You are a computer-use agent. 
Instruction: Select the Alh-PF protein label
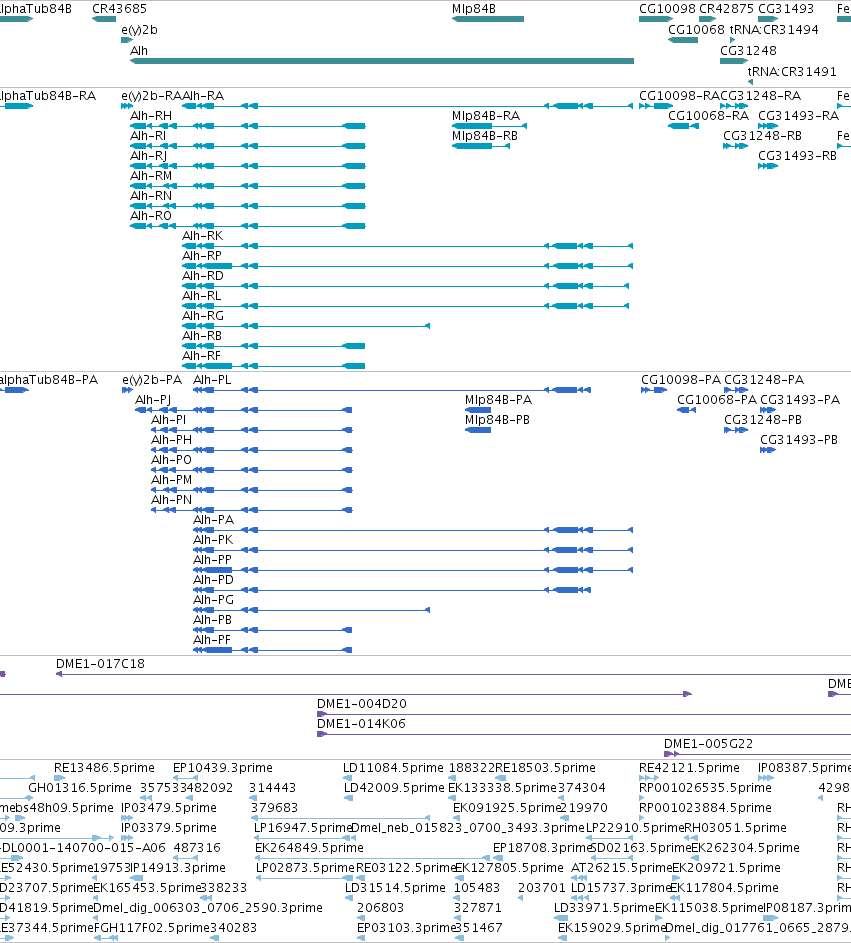click(x=212, y=639)
